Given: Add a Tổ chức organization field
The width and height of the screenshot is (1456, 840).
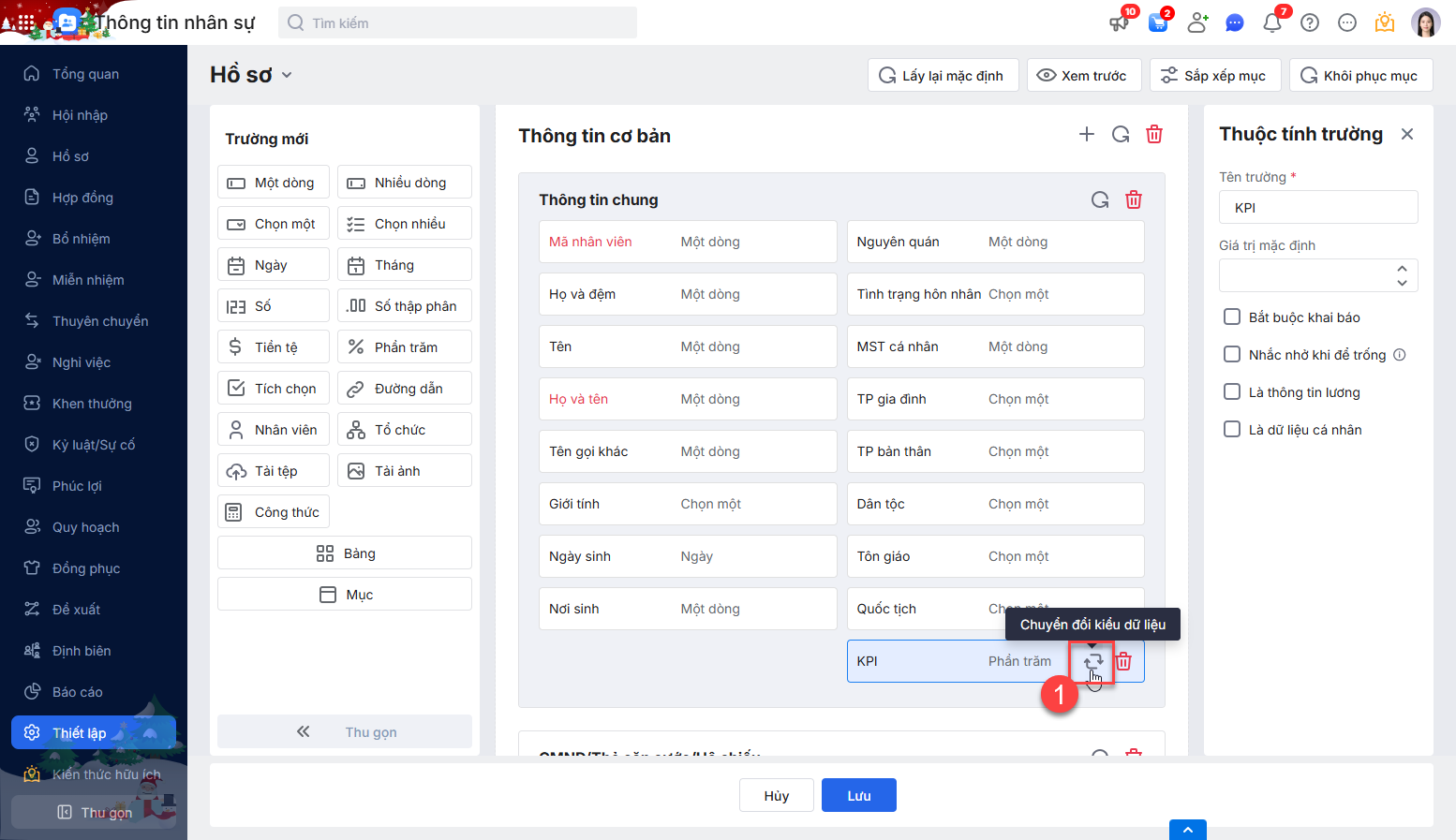Looking at the screenshot, I should click(405, 429).
